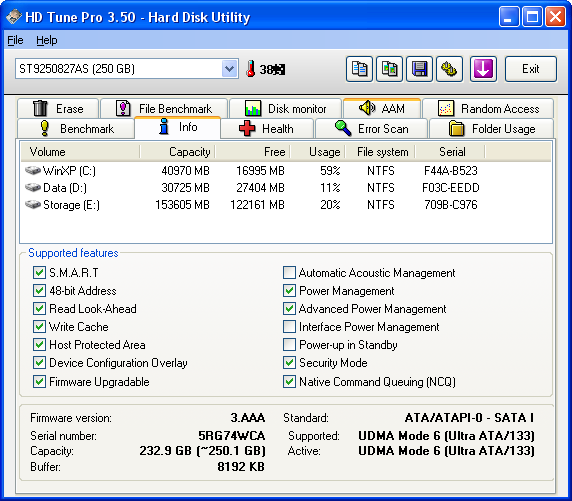Open options with the yellow tools icon
Screen dimensions: 572x501
point(449,69)
